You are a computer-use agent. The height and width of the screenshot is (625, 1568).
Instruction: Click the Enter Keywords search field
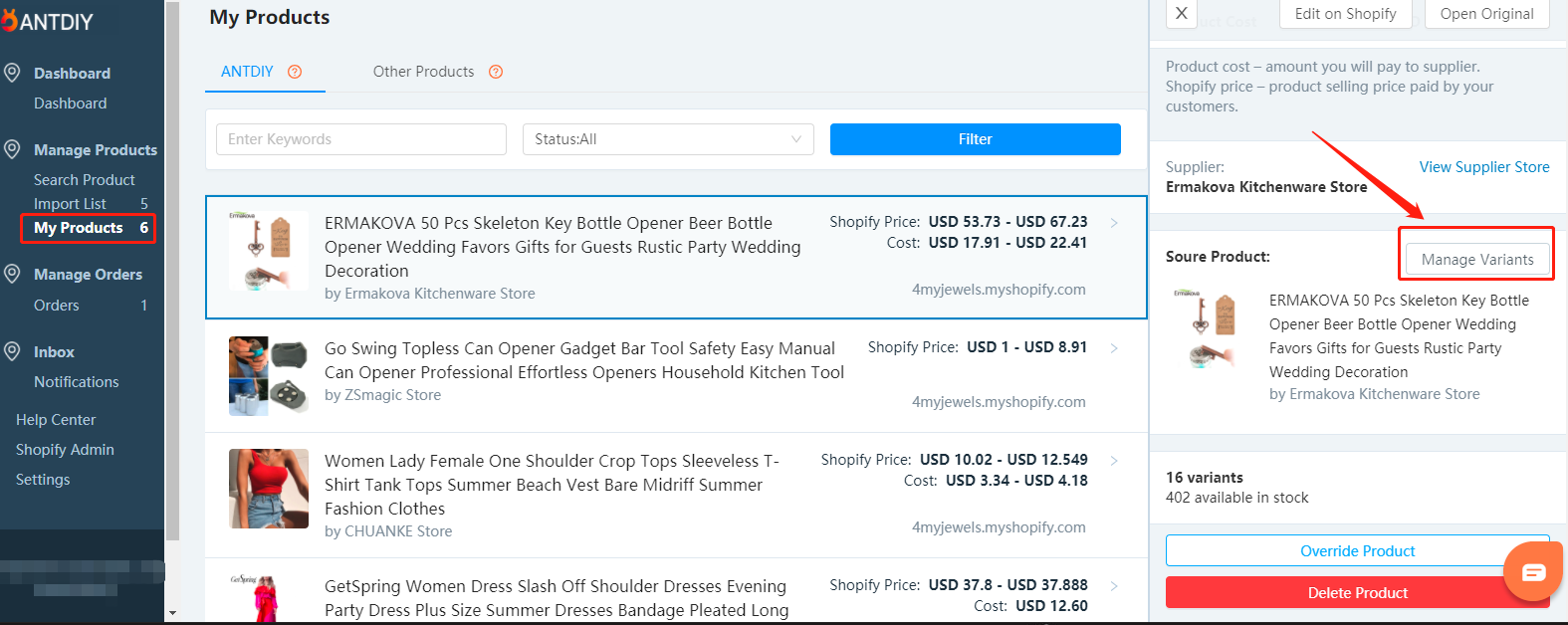click(361, 139)
